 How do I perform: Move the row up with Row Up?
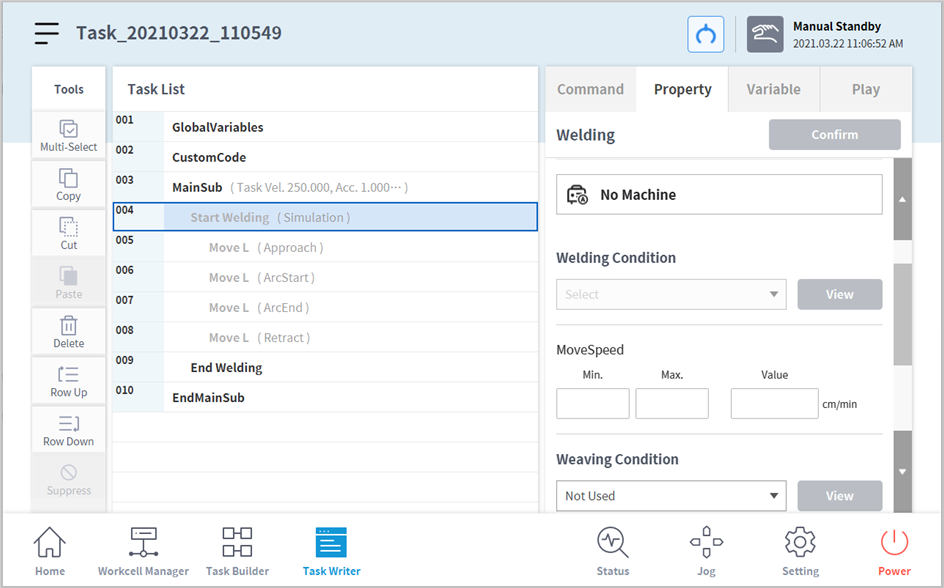(x=68, y=380)
